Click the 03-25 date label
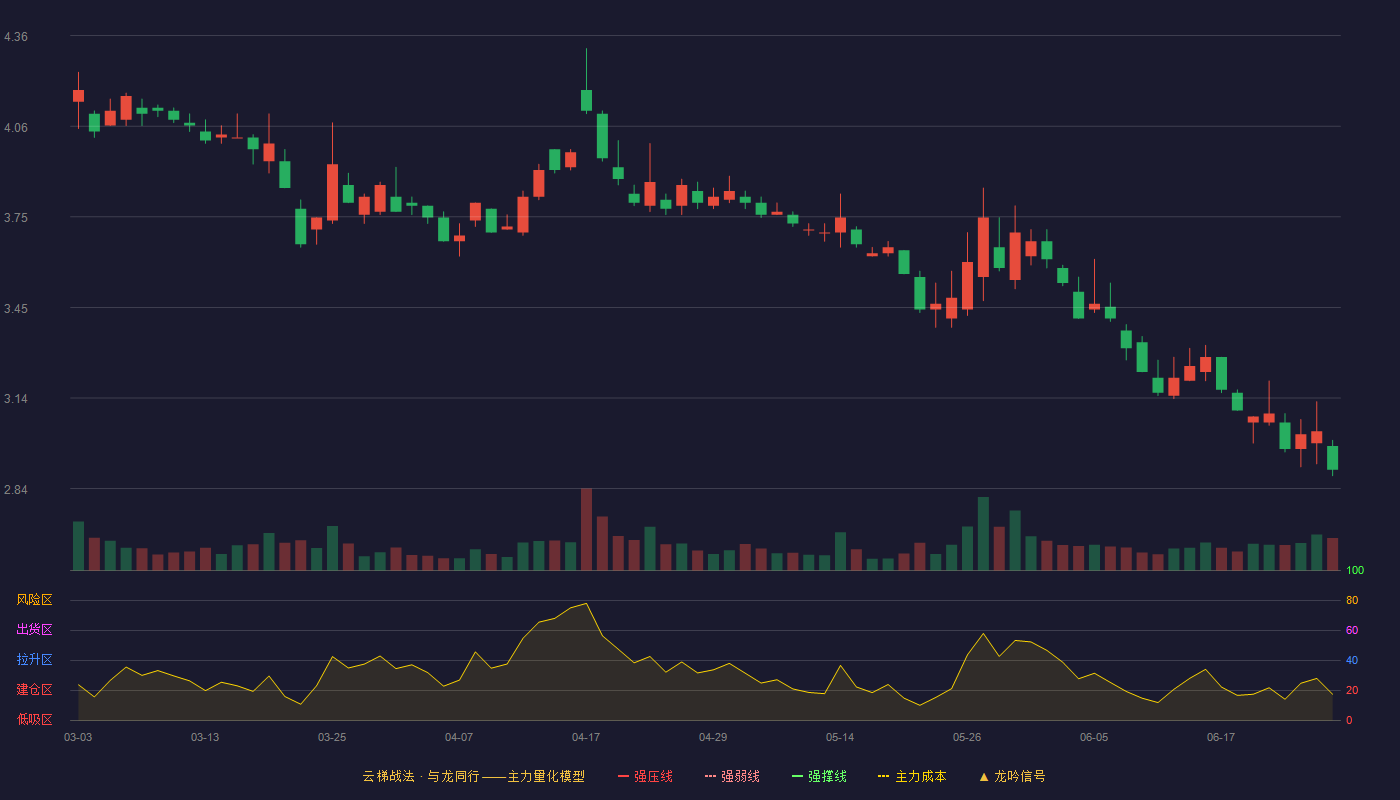This screenshot has height=800, width=1400. point(332,737)
